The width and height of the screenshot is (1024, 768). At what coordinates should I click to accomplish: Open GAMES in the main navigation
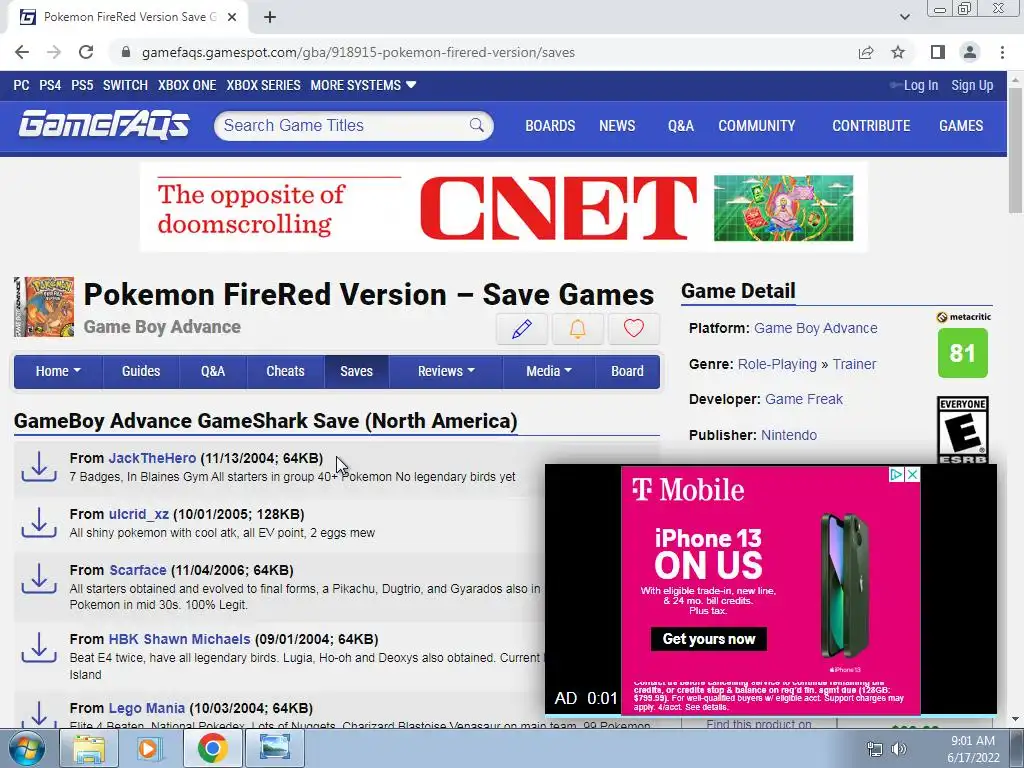pyautogui.click(x=961, y=125)
